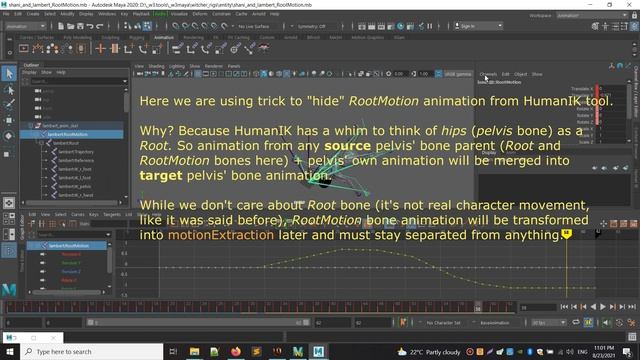The width and height of the screenshot is (640, 360).
Task: Click the Play forwards button
Action: [602, 307]
